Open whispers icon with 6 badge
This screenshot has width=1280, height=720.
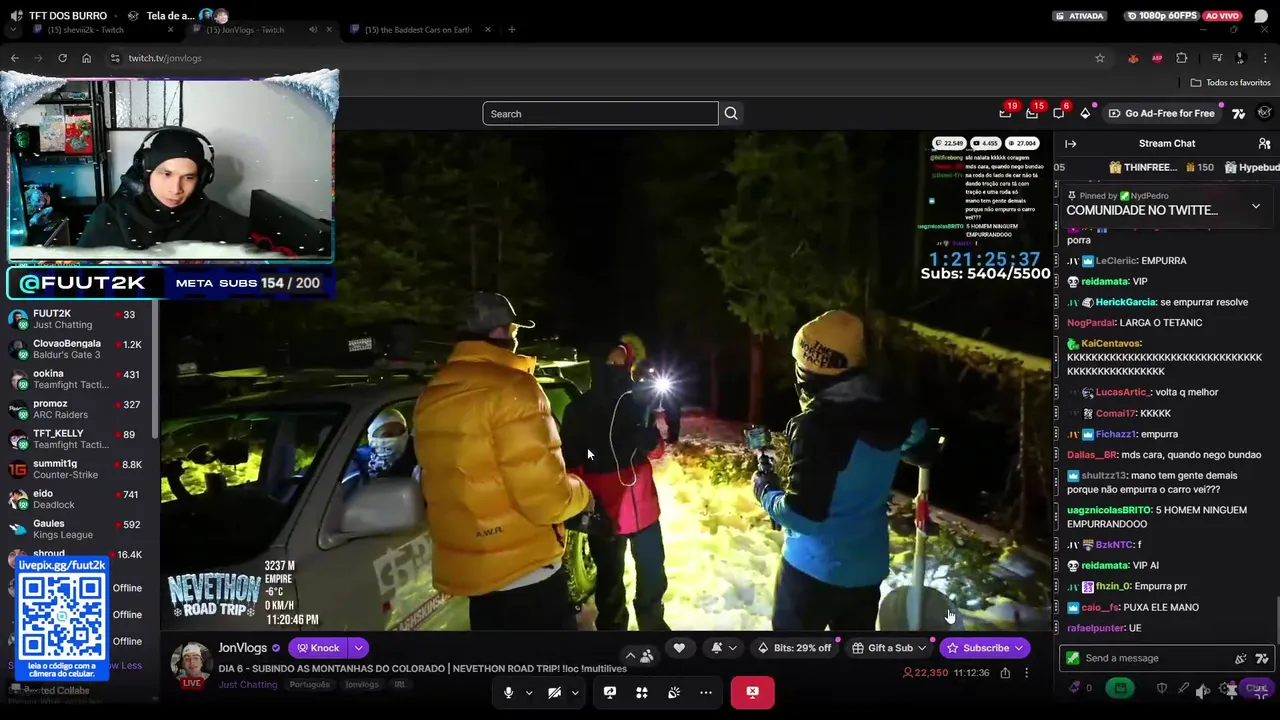click(1059, 113)
